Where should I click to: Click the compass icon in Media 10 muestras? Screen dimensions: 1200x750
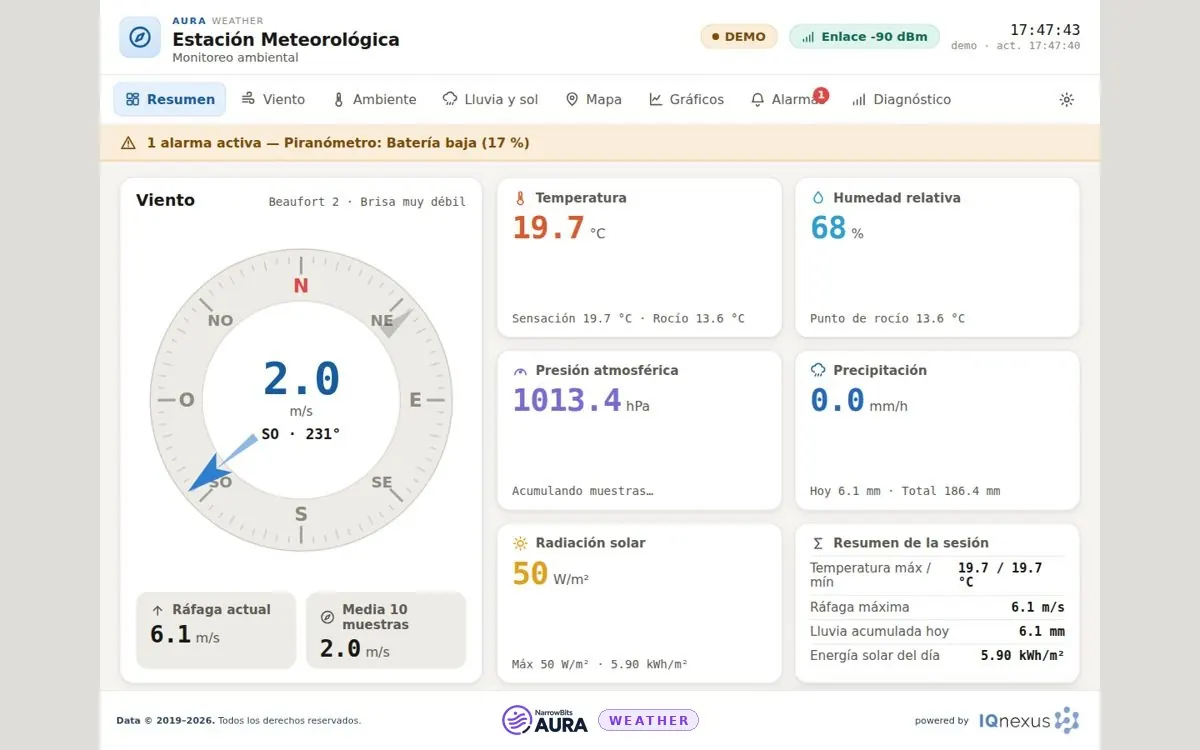tap(327, 617)
